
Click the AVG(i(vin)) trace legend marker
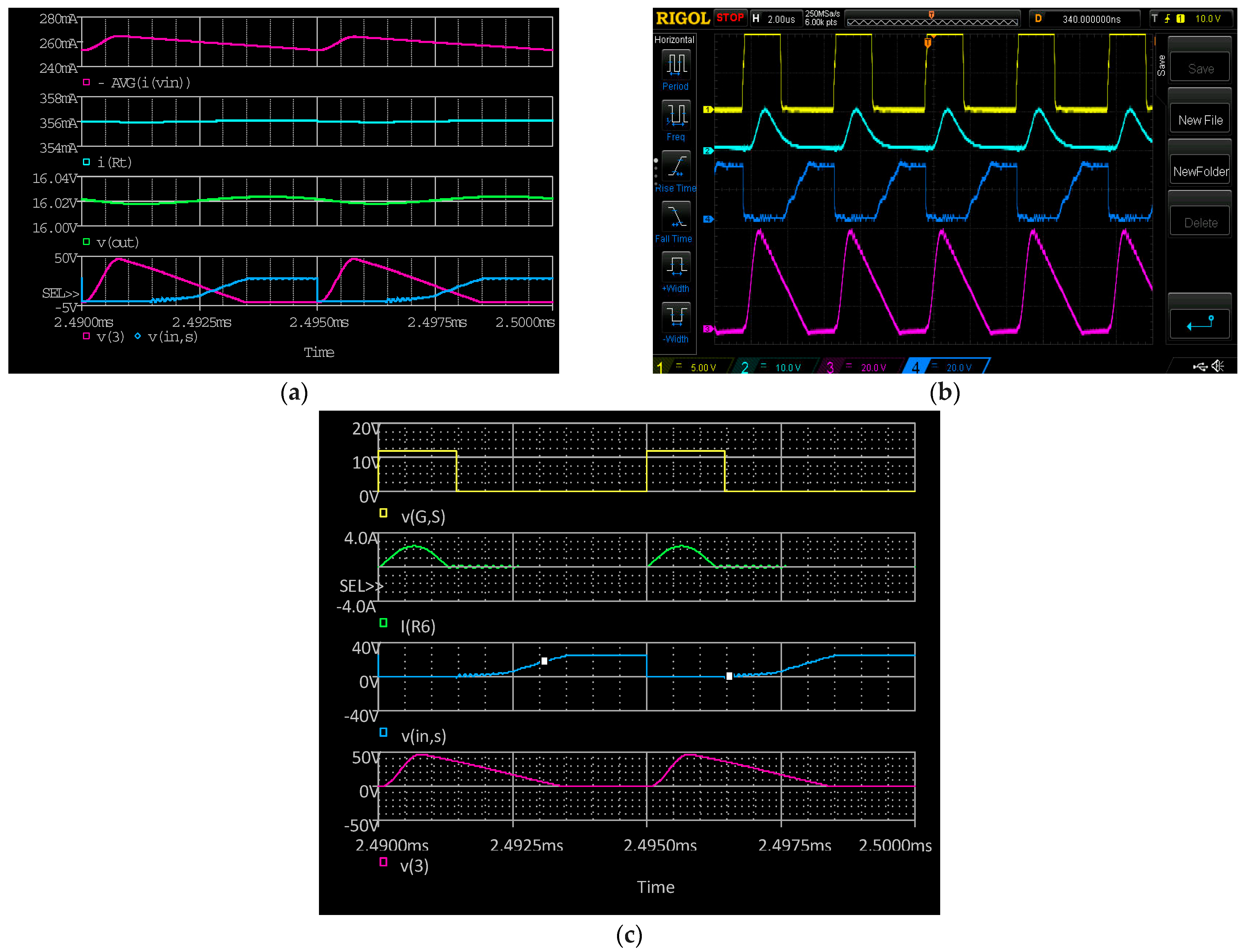86,82
